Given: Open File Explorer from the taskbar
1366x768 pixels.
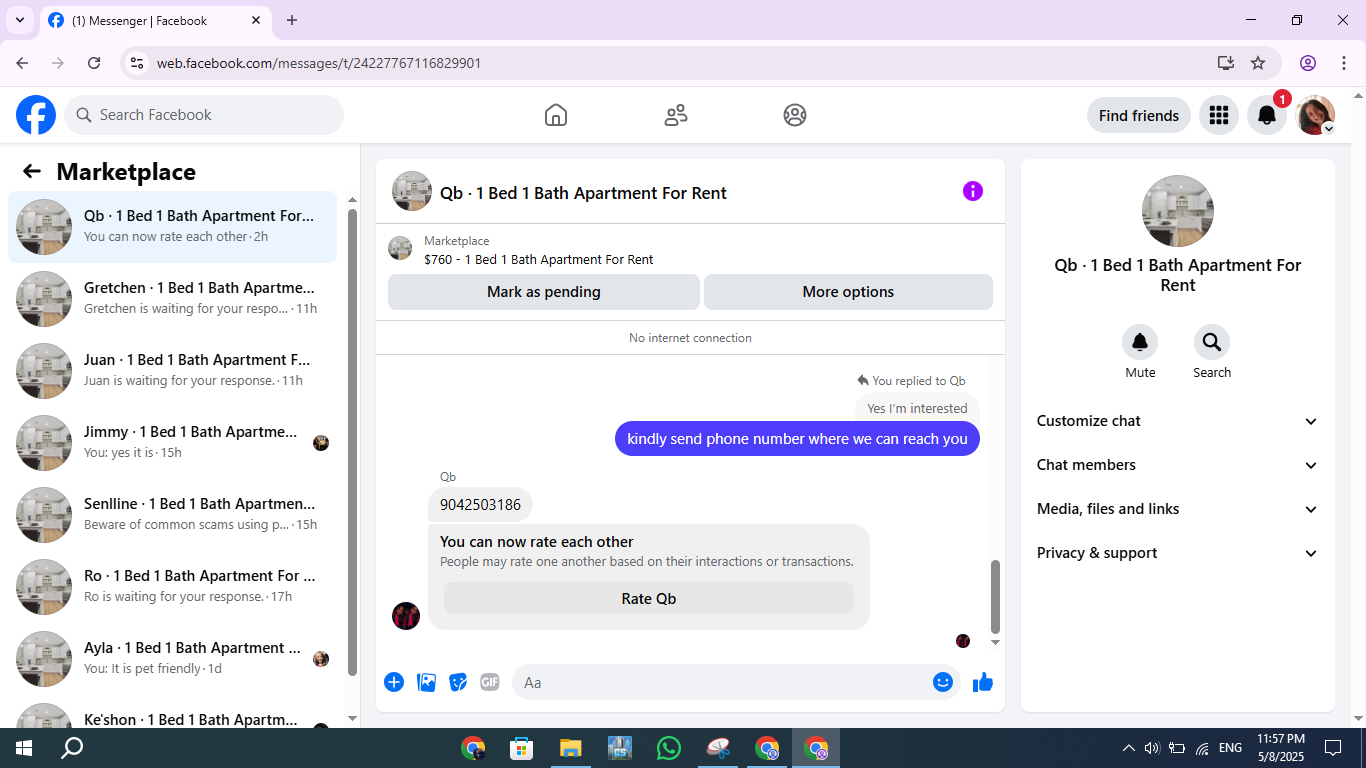Looking at the screenshot, I should 571,748.
